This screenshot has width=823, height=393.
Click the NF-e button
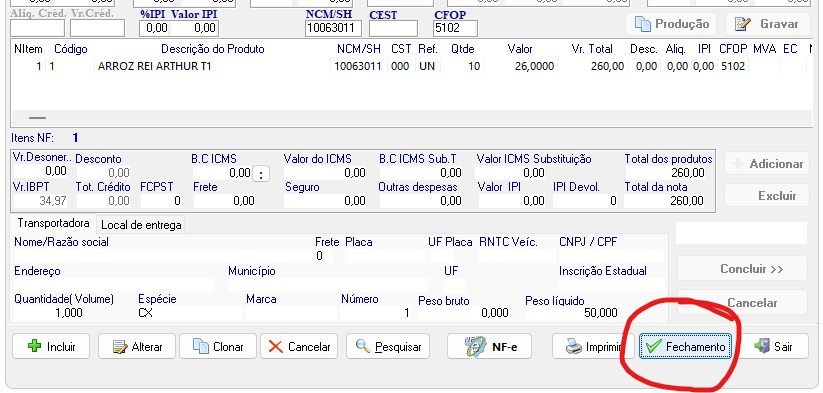tap(489, 346)
